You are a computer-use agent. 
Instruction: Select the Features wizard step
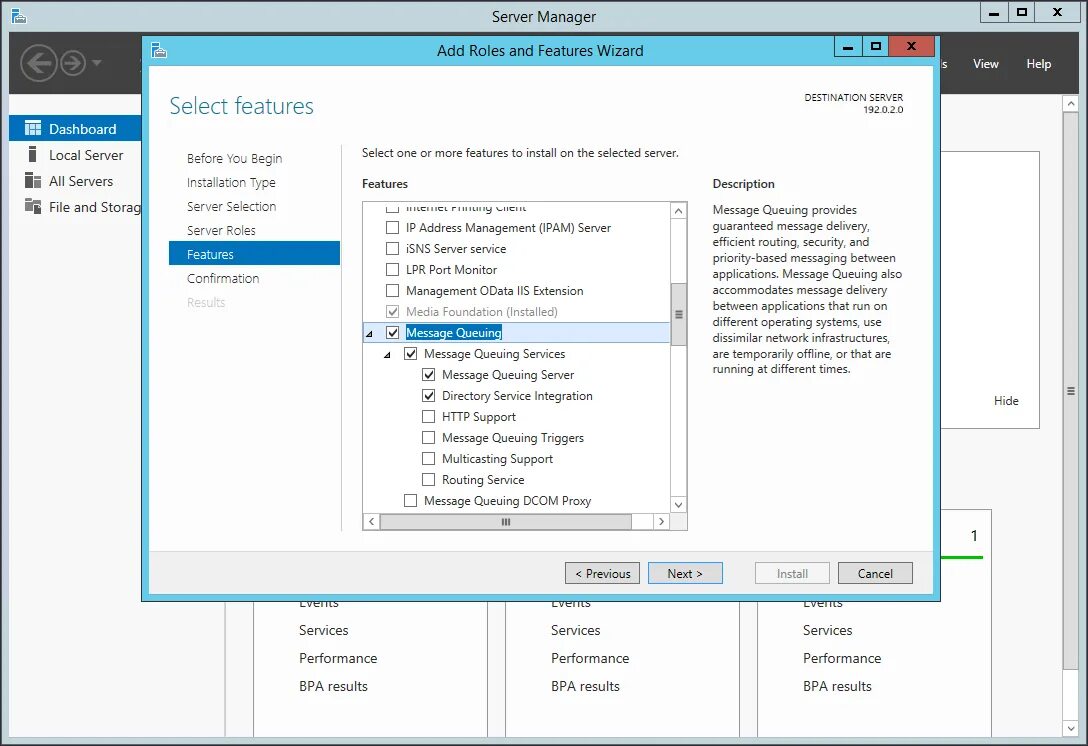[x=255, y=253]
